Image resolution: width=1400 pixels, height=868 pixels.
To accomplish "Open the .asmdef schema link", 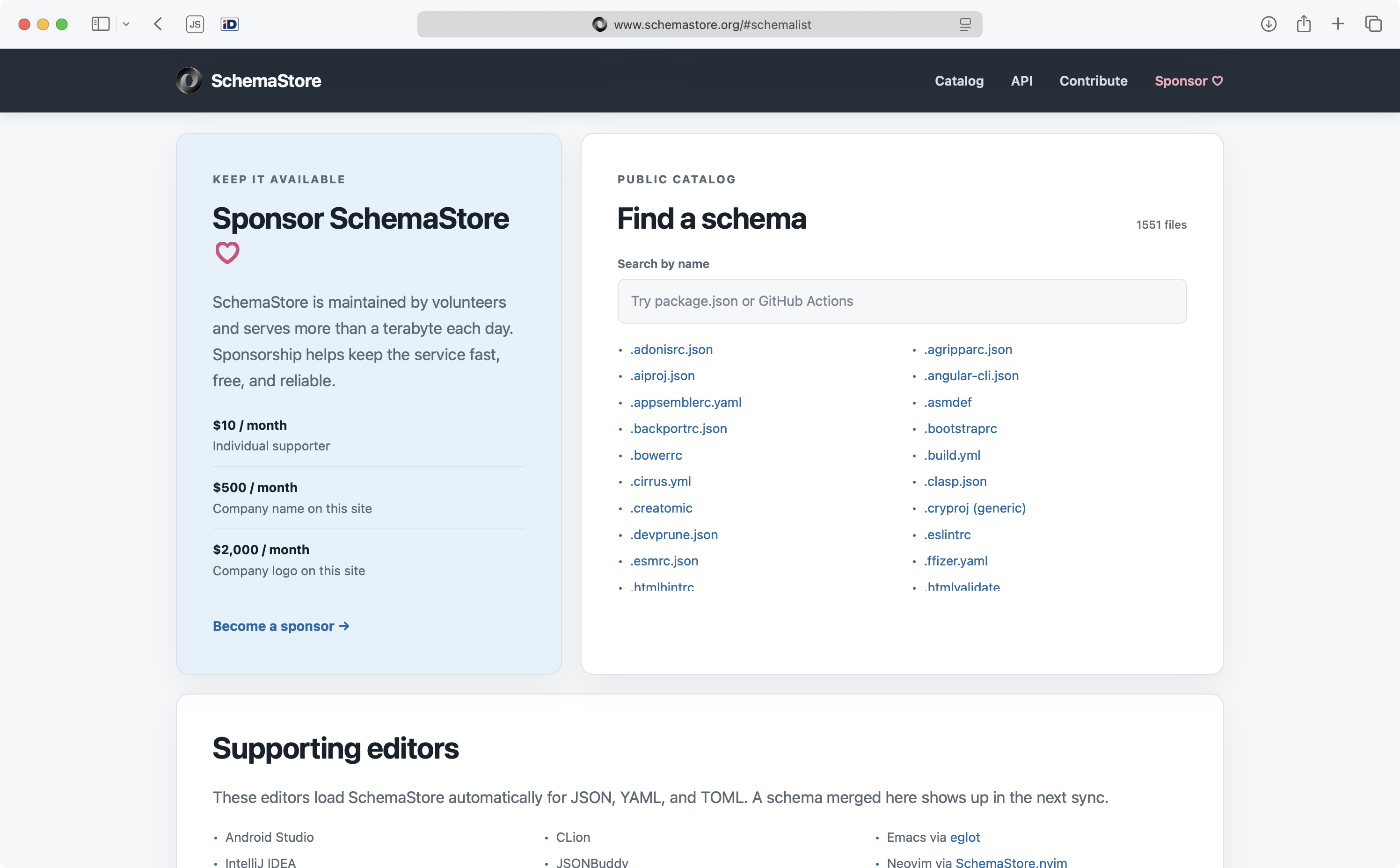I will (948, 402).
